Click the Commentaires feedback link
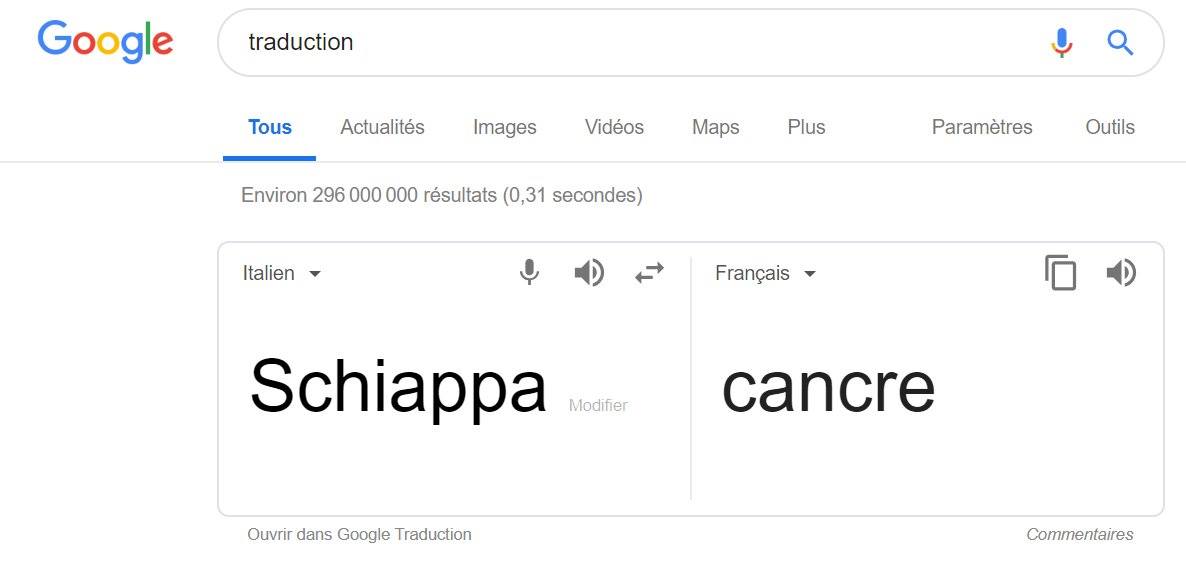Screen dimensions: 1186x572 click(1079, 534)
